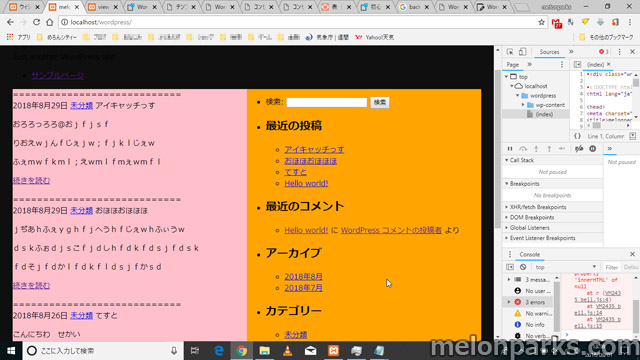Open the DevTools customize menu (three dots)

[x=620, y=52]
